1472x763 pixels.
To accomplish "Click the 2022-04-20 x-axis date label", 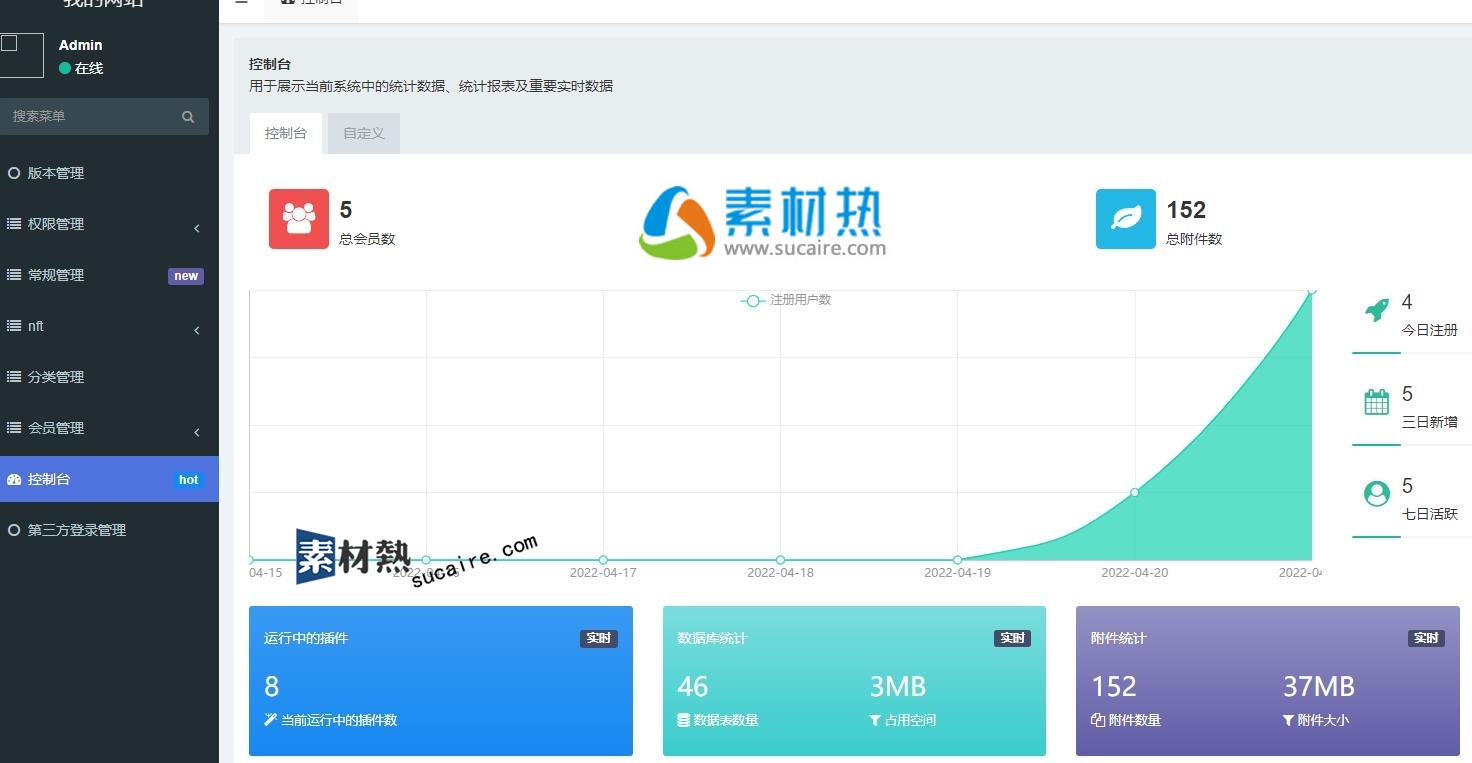I will (1135, 573).
